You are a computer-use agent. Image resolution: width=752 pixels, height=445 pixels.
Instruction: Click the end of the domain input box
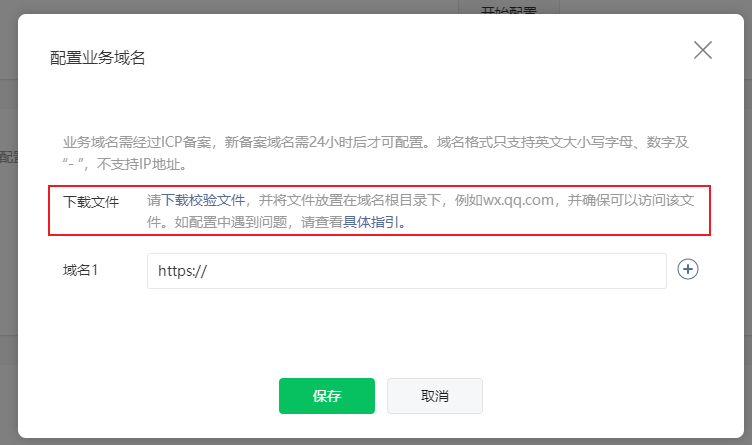pyautogui.click(x=650, y=271)
